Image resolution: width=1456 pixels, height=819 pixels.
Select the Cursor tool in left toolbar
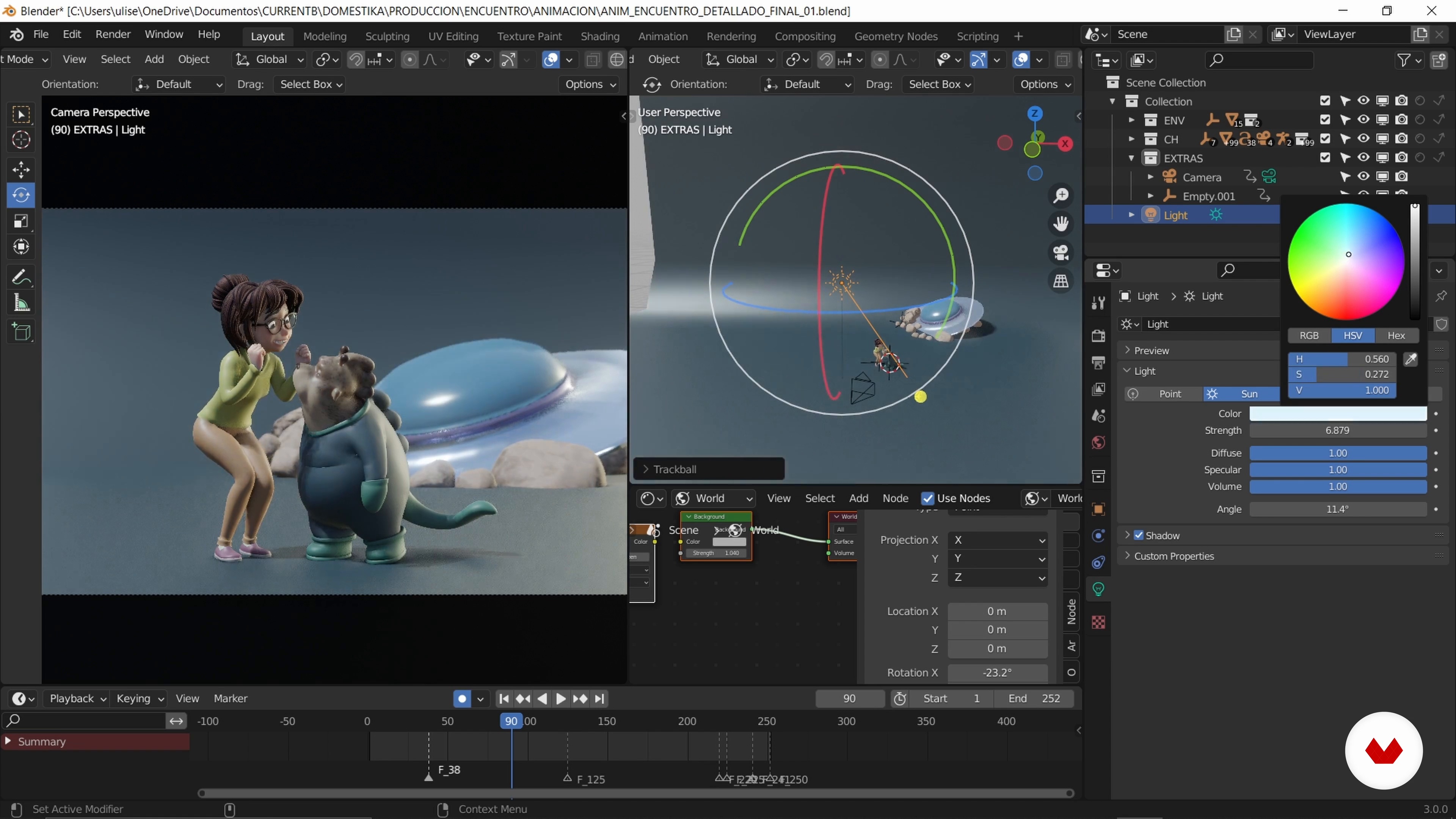[x=21, y=140]
